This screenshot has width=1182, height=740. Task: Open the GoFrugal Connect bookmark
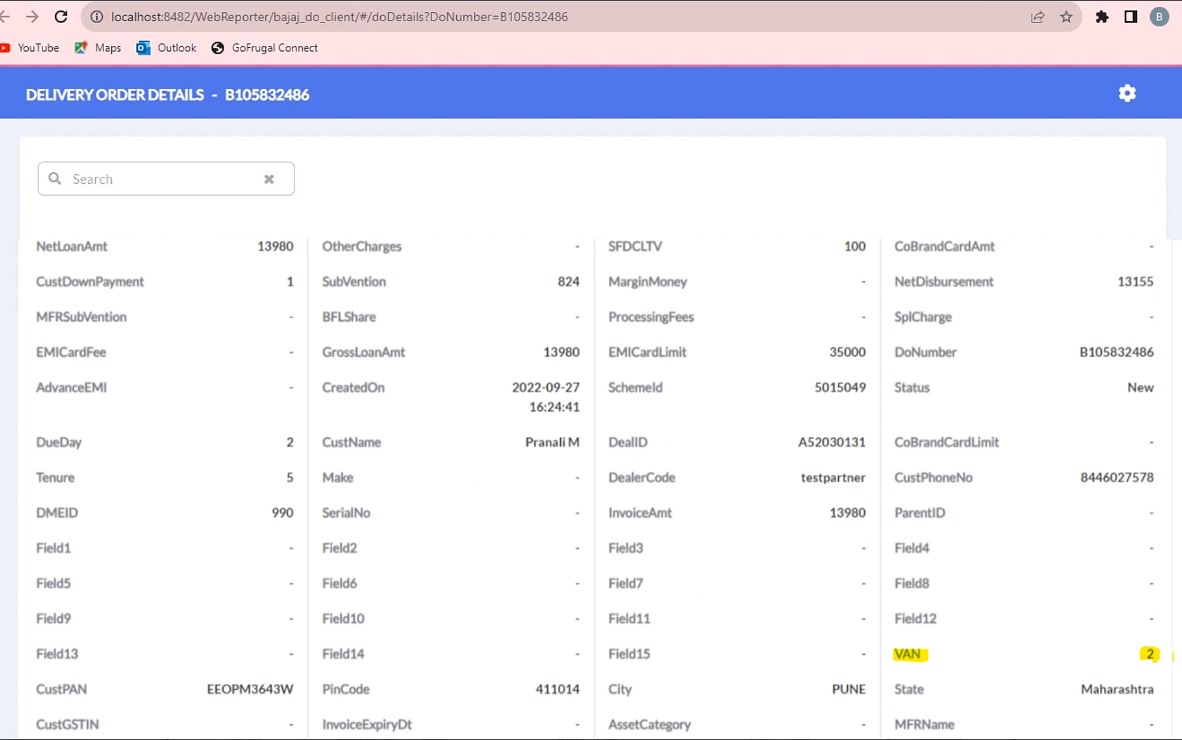pyautogui.click(x=265, y=47)
